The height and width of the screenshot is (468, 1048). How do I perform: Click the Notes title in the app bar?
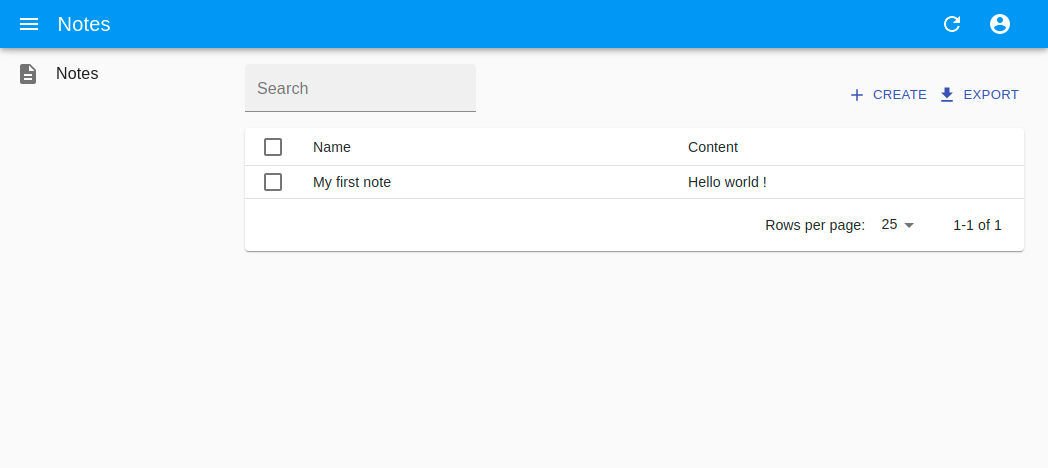84,24
